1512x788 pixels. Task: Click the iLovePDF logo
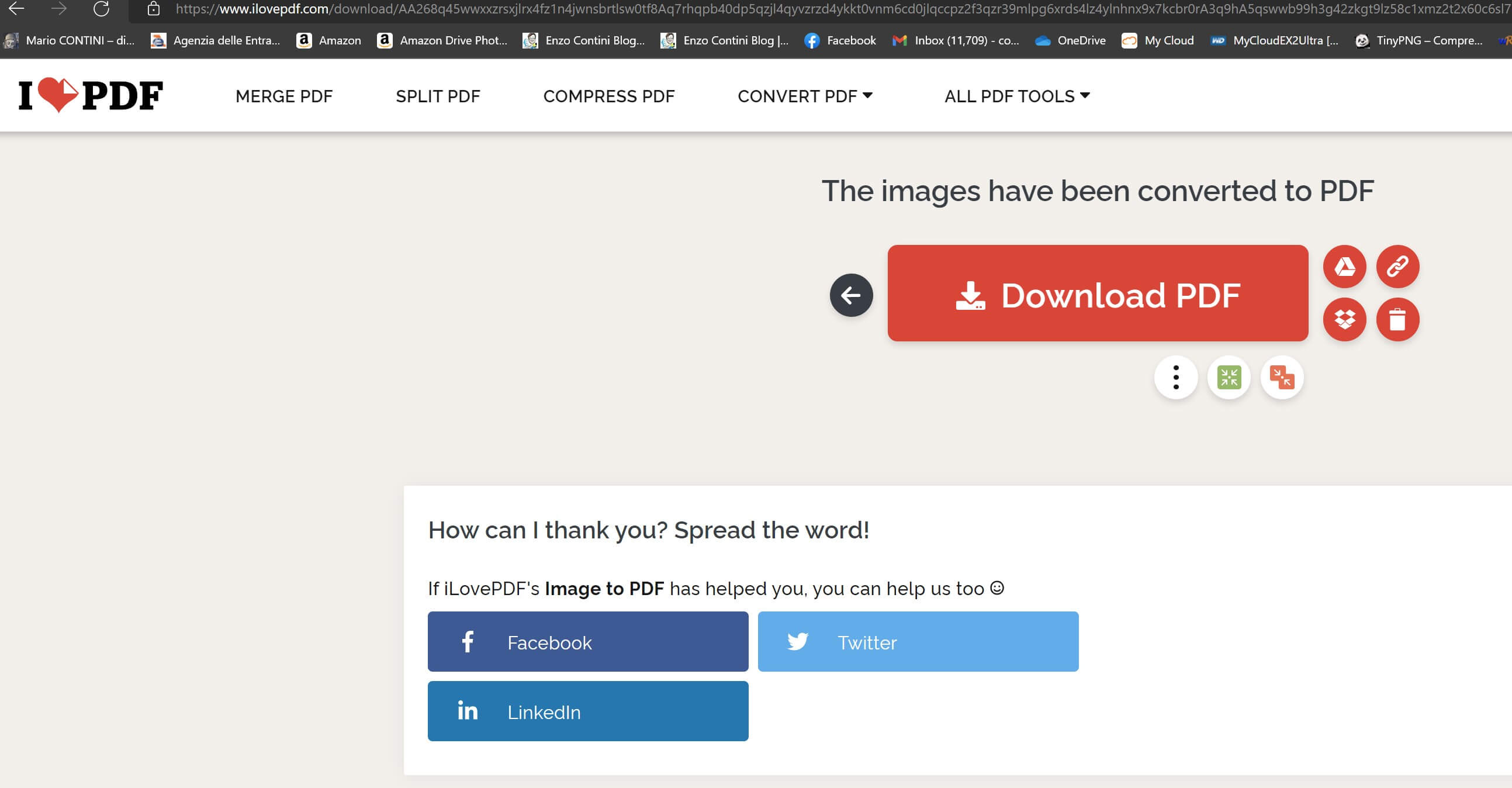91,95
